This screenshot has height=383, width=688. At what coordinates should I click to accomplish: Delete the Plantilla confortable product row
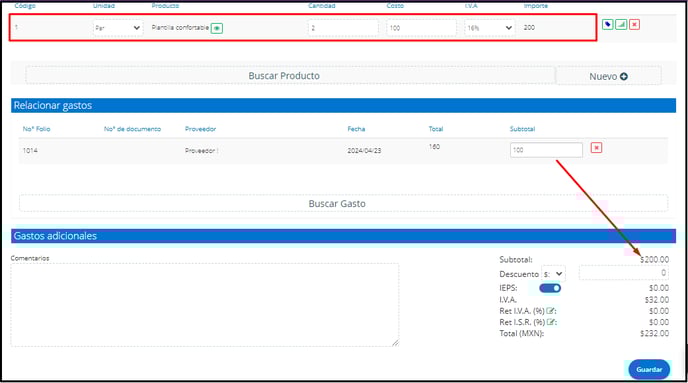pos(634,25)
